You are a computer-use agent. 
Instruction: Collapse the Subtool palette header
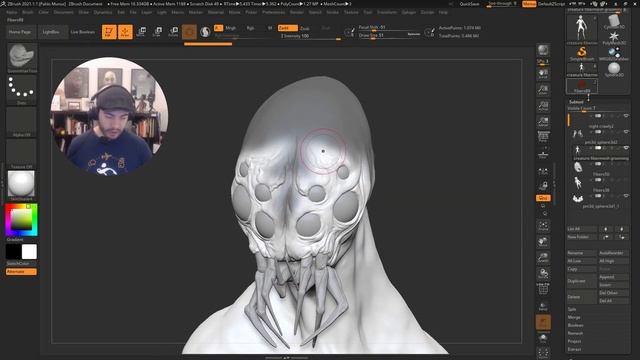576,102
